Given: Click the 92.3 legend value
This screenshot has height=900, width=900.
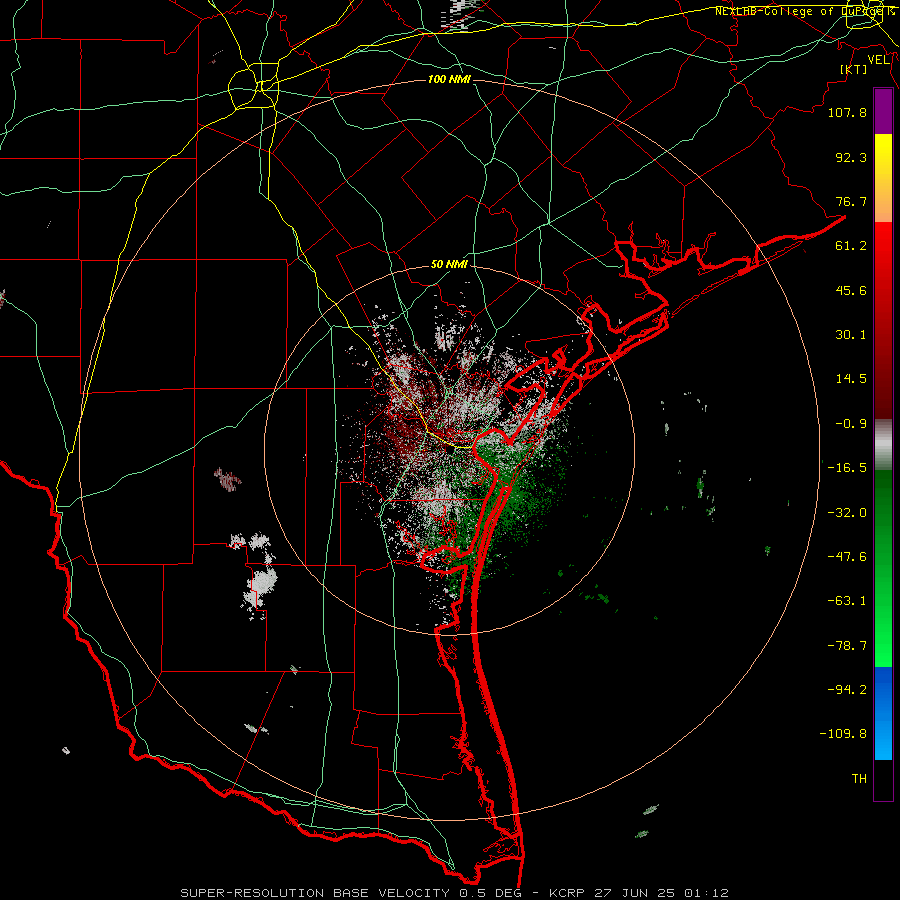Looking at the screenshot, I should pyautogui.click(x=851, y=157).
